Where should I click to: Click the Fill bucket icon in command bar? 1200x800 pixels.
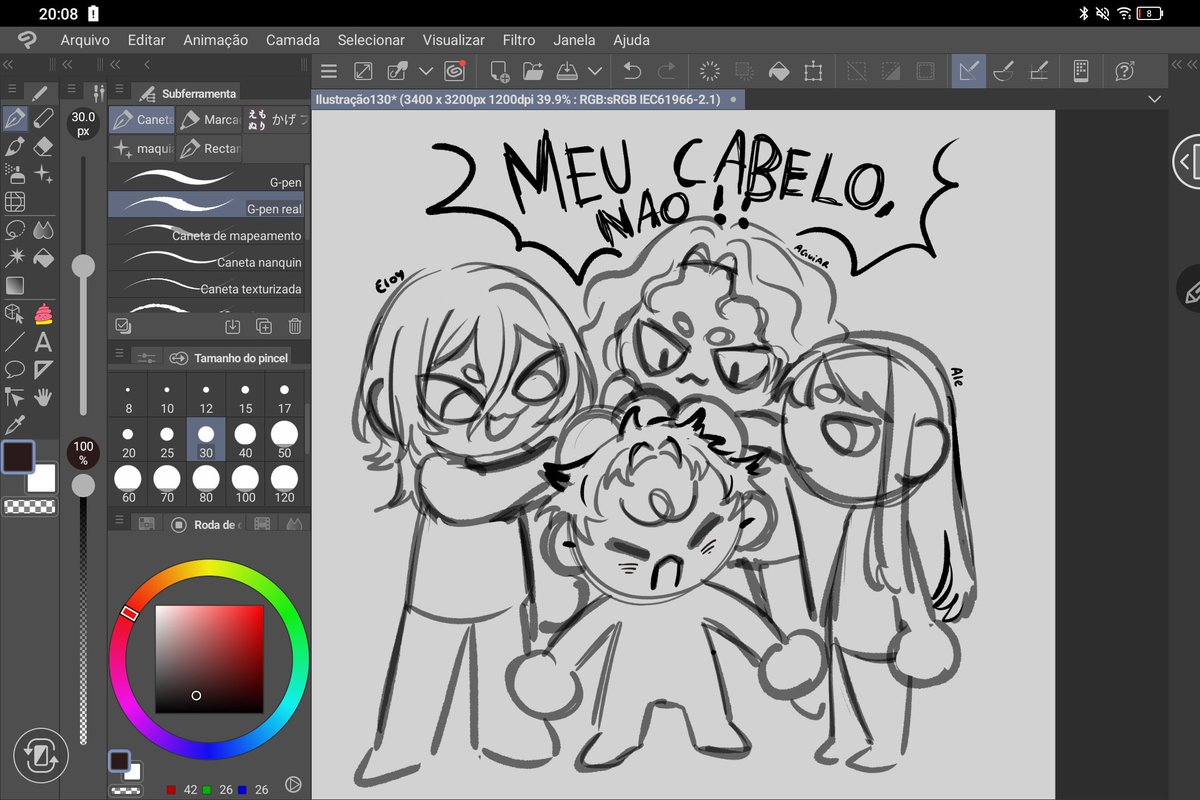point(778,71)
